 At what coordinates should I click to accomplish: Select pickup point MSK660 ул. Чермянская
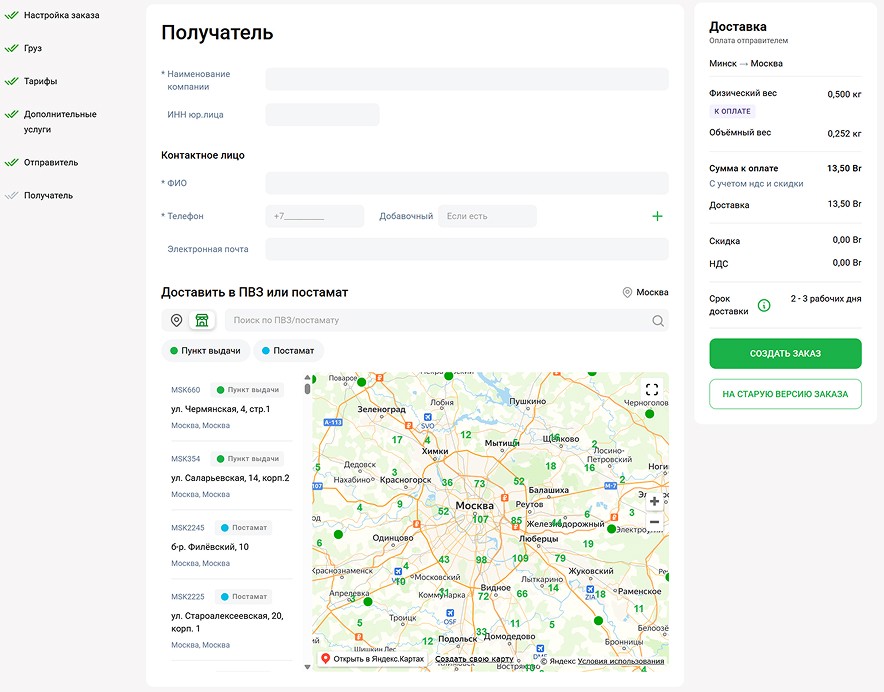231,407
